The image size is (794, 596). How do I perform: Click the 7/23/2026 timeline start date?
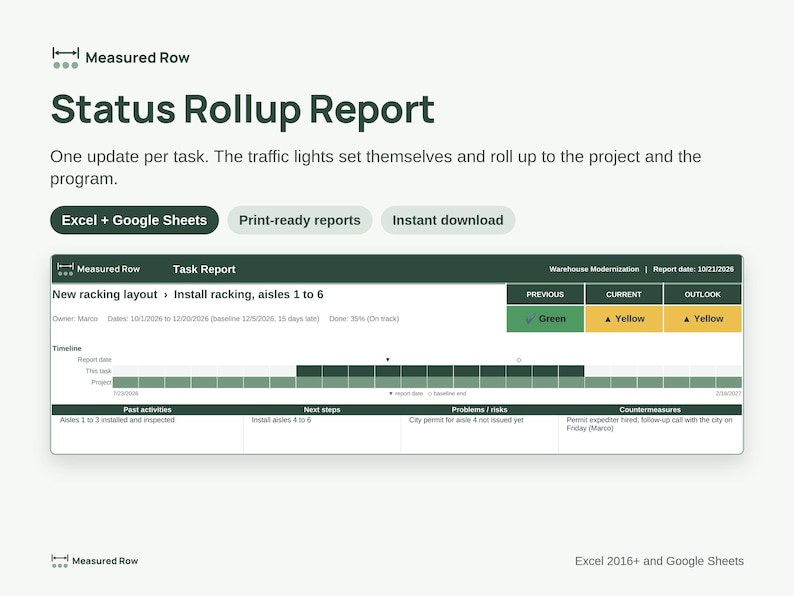[126, 393]
